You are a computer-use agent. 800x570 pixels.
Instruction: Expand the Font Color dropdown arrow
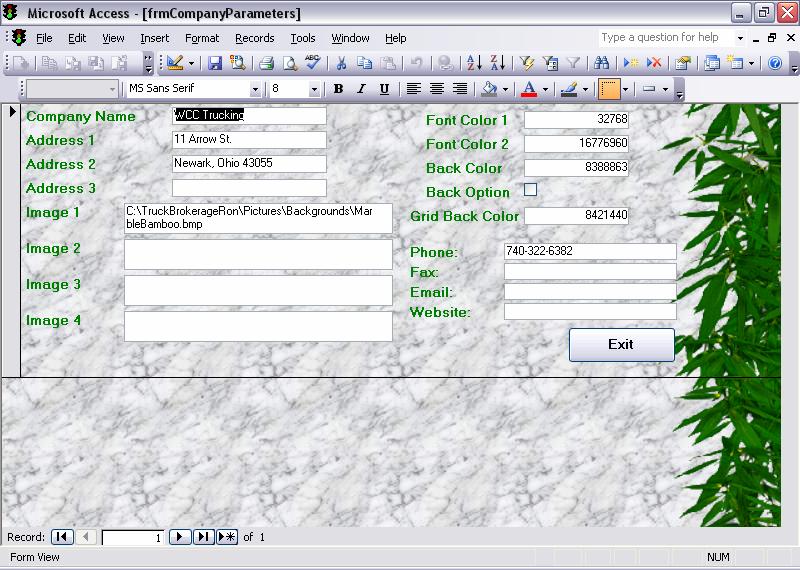(x=545, y=89)
